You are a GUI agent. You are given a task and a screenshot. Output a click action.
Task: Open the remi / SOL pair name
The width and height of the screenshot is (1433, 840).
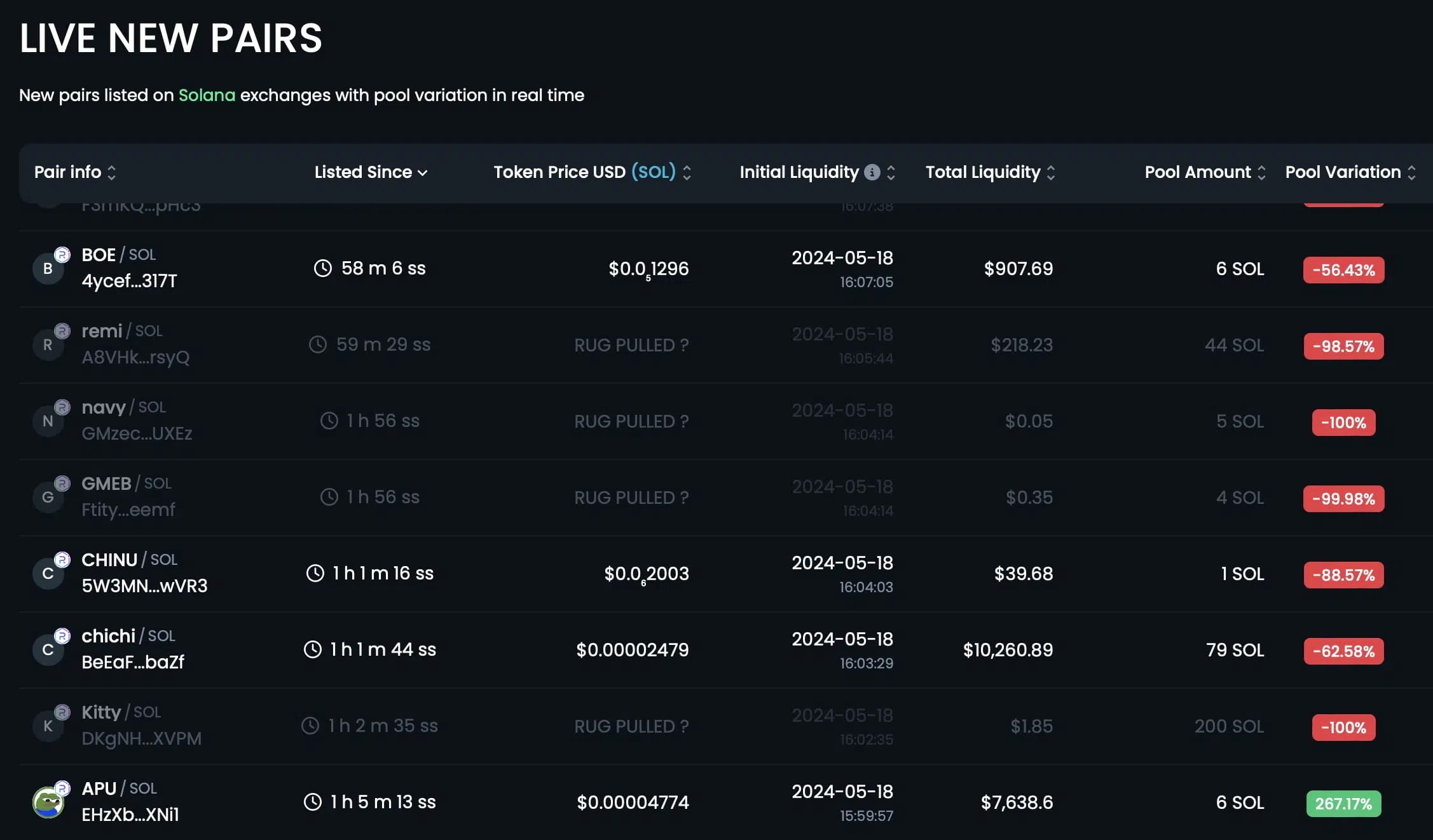pos(122,331)
